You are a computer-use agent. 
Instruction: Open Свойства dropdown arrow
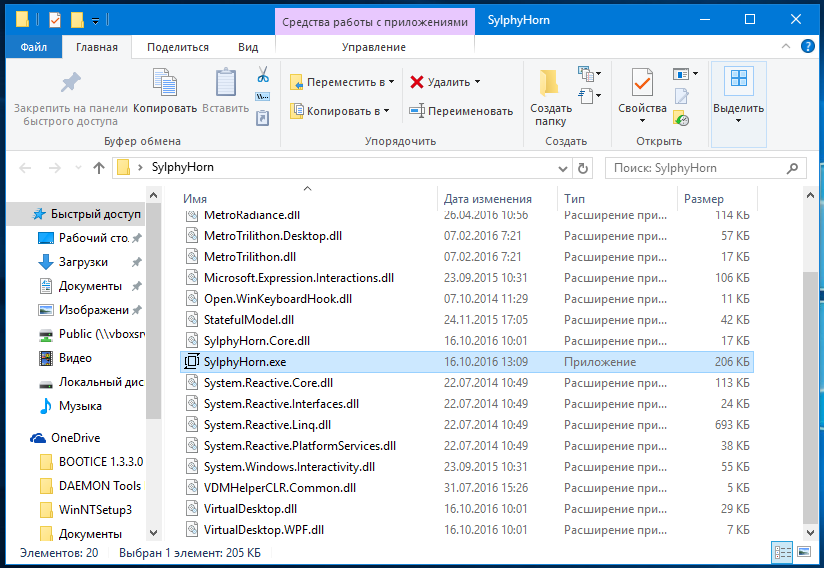click(x=642, y=121)
